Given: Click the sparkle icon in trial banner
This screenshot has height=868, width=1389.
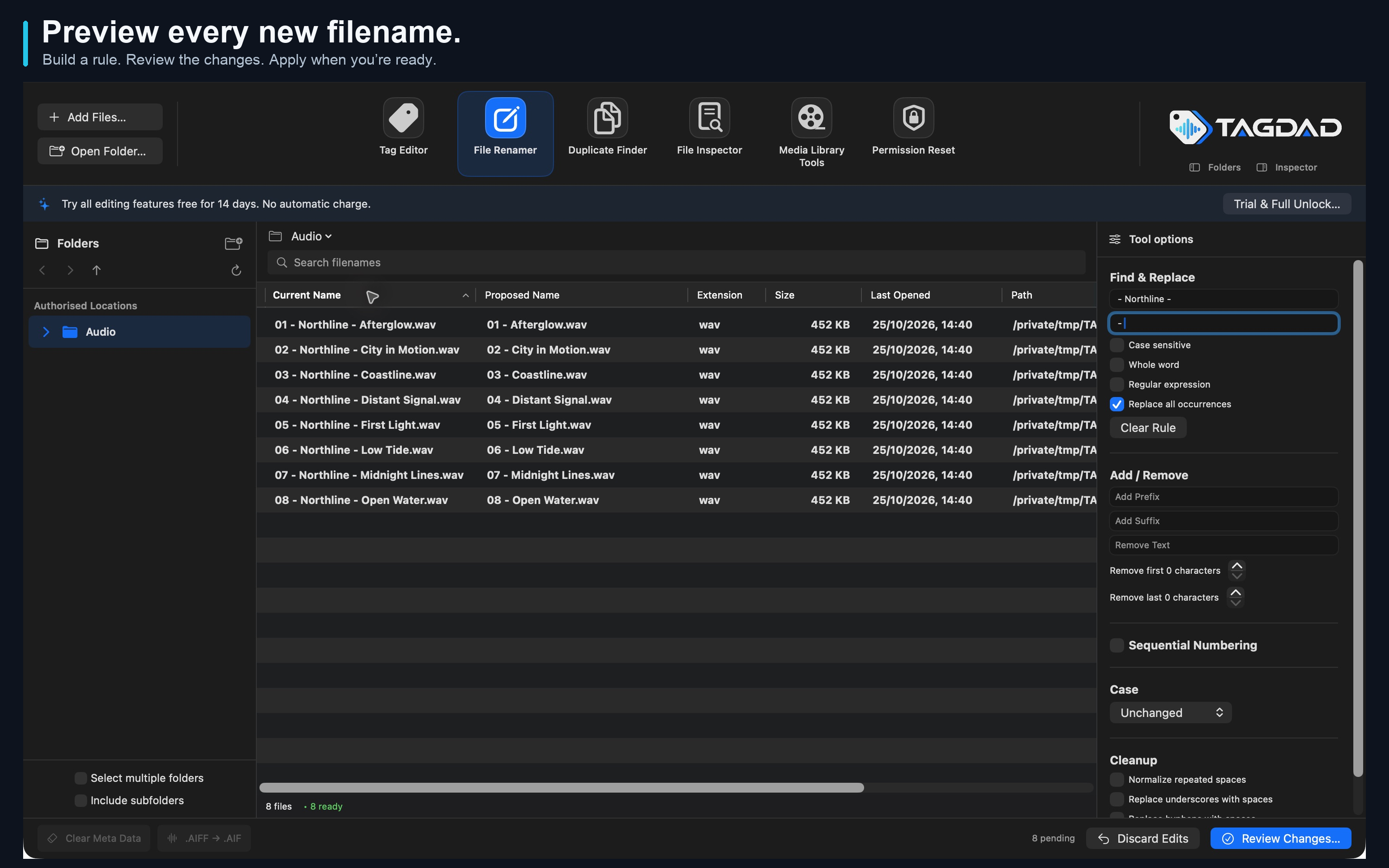Looking at the screenshot, I should (x=44, y=204).
